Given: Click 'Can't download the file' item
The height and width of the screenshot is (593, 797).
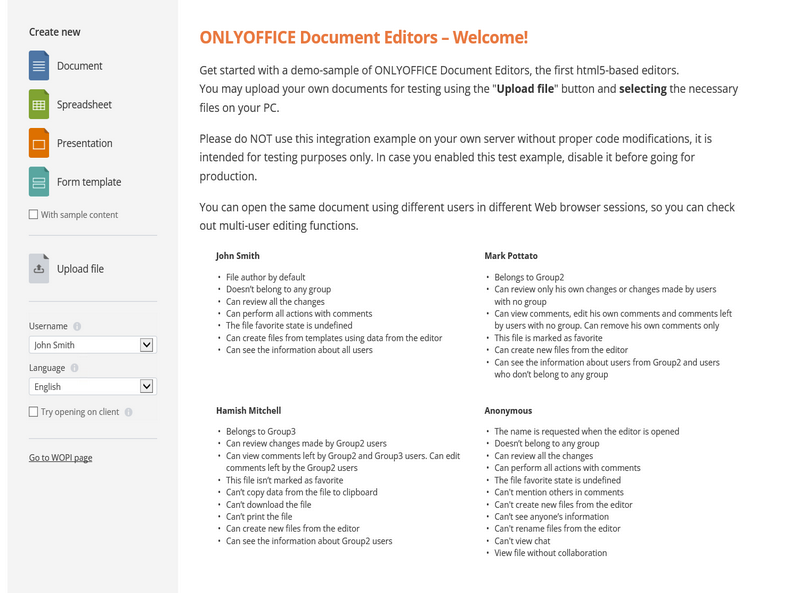Looking at the screenshot, I should [x=268, y=505].
